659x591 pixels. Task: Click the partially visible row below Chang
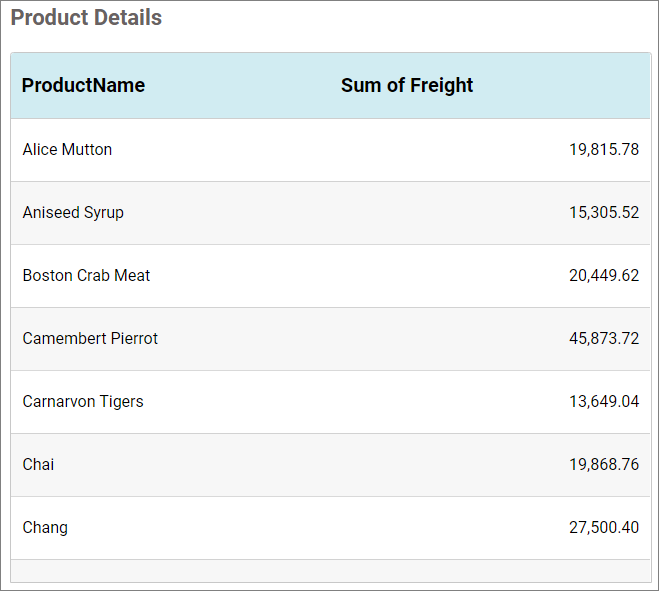tap(330, 571)
